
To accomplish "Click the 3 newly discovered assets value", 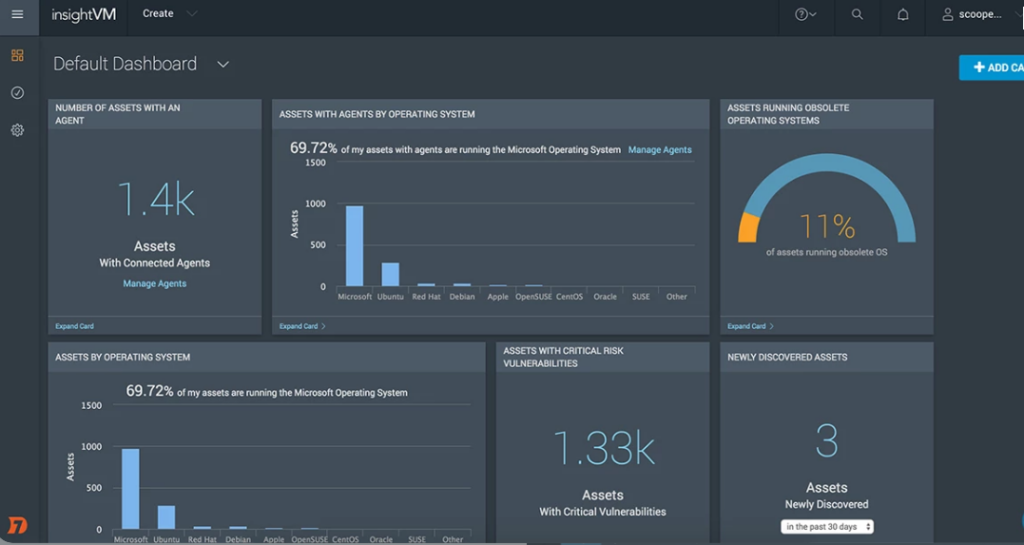I will point(827,441).
